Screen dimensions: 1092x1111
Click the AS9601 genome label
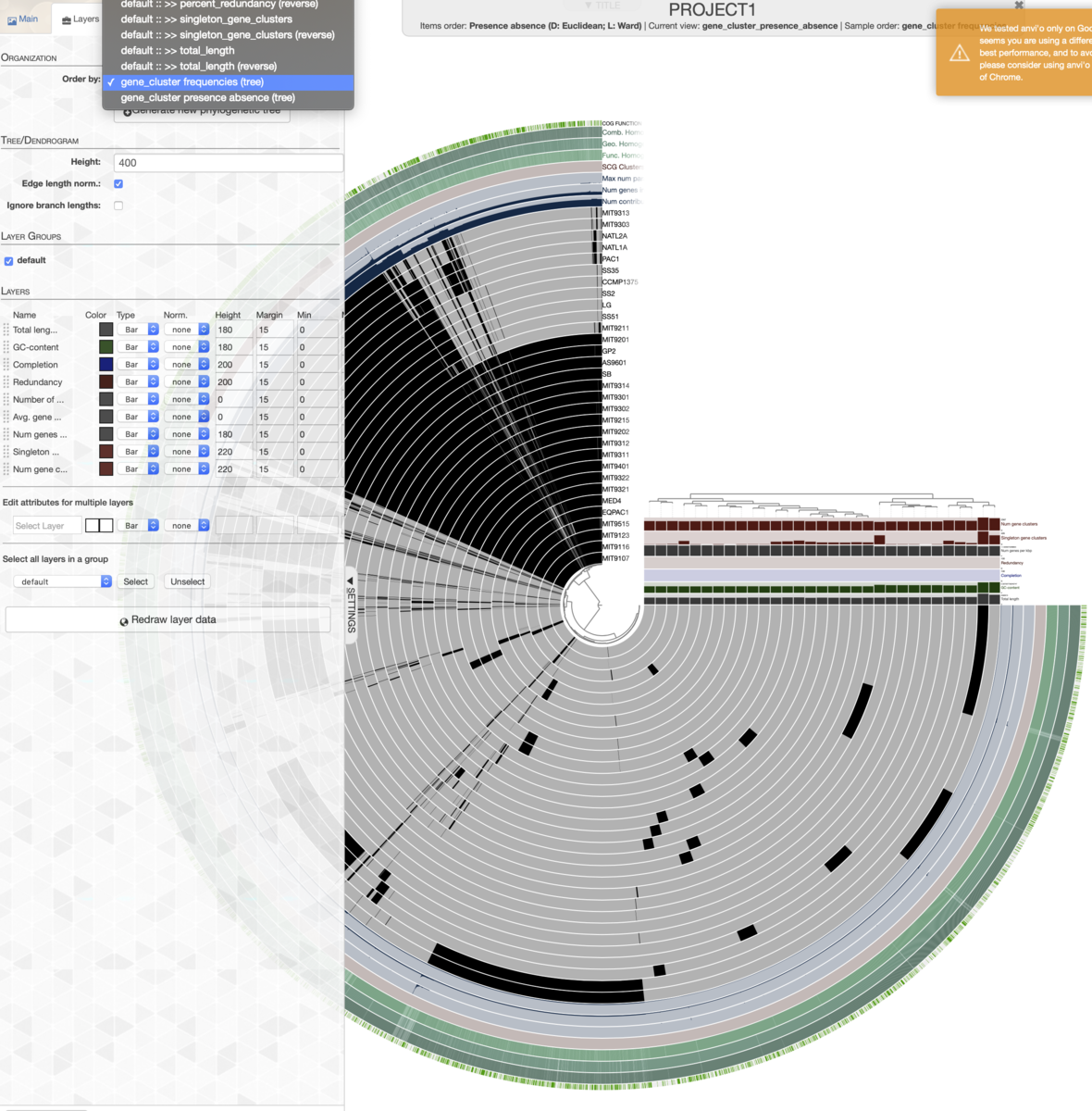(614, 363)
